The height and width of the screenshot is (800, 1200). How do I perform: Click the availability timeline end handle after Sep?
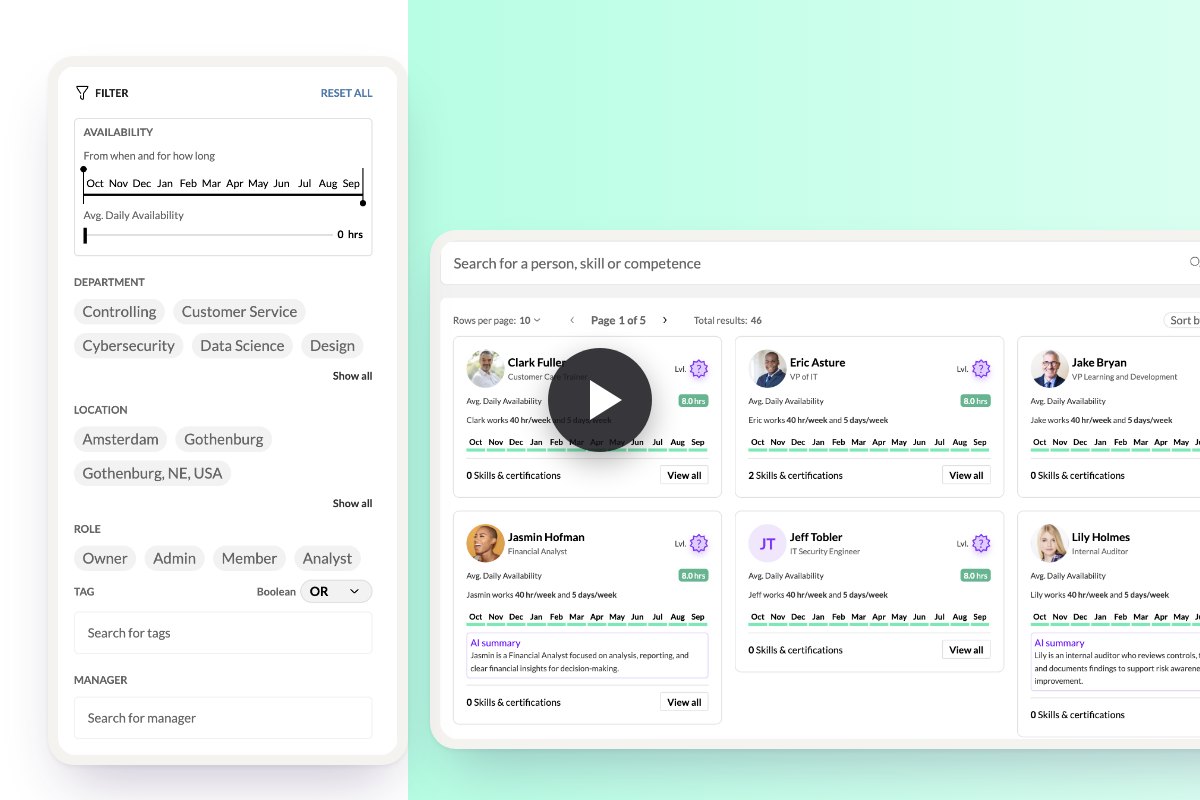[x=363, y=202]
